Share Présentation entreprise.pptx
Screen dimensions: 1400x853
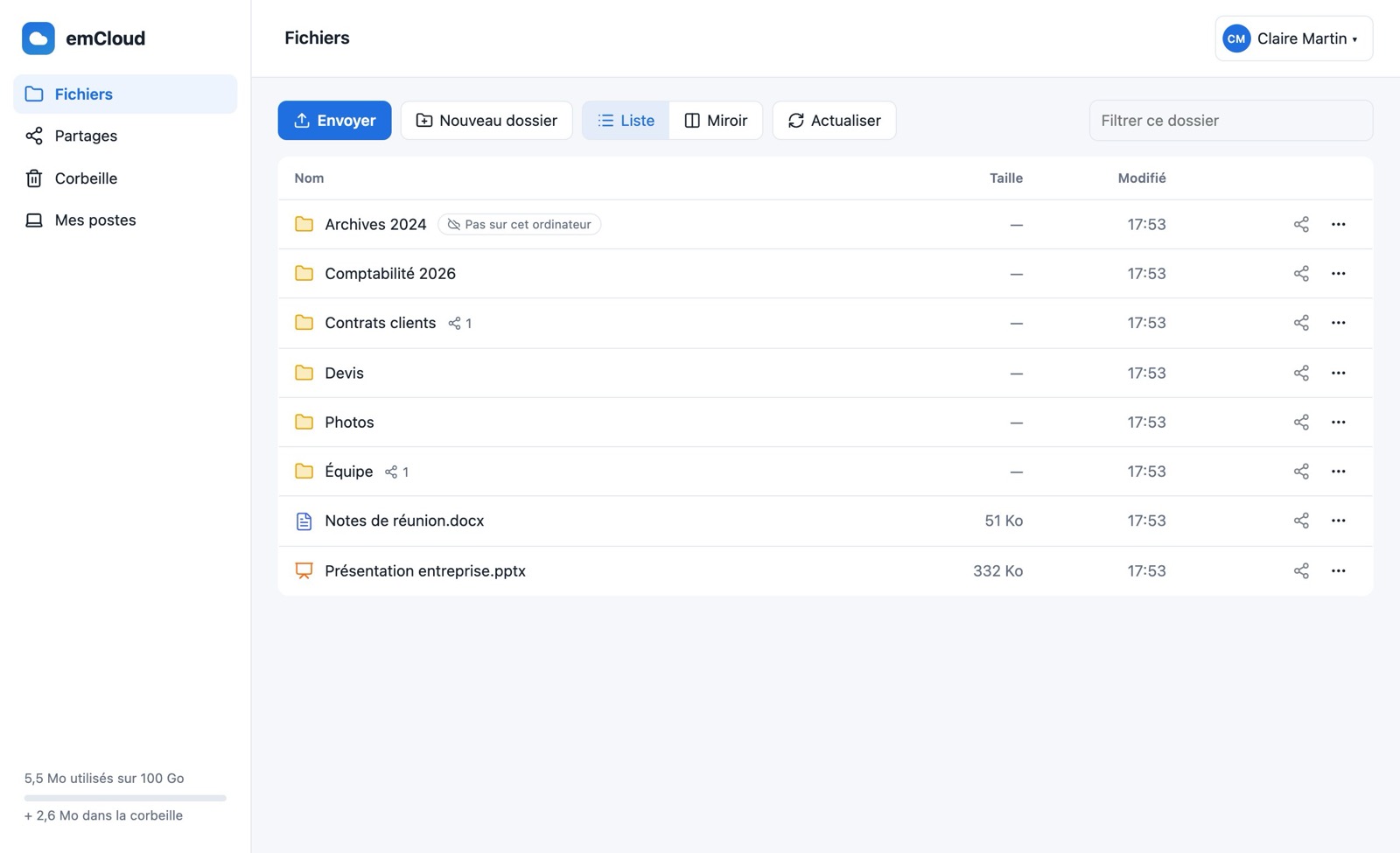point(1301,570)
